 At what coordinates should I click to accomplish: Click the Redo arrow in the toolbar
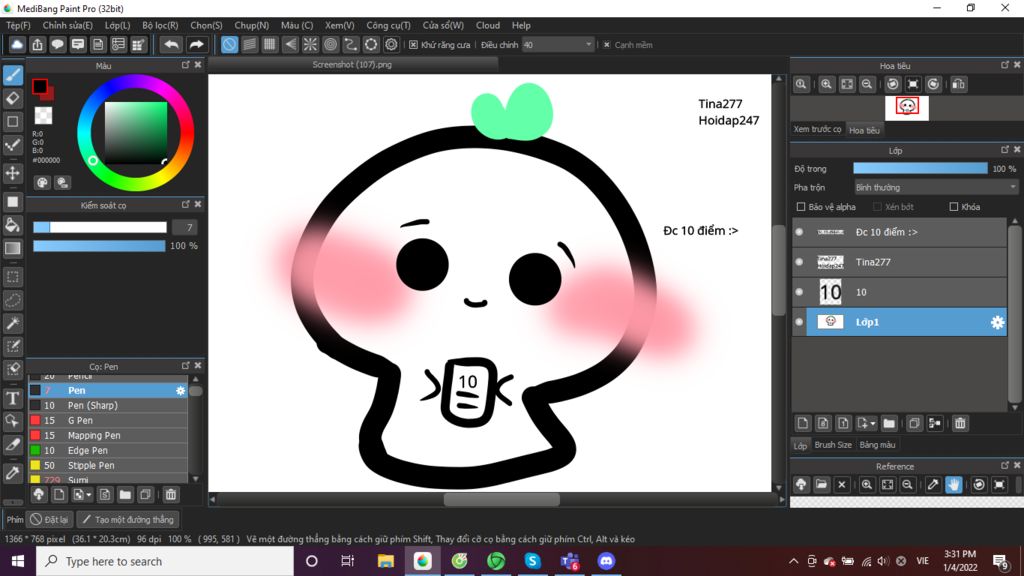(196, 44)
